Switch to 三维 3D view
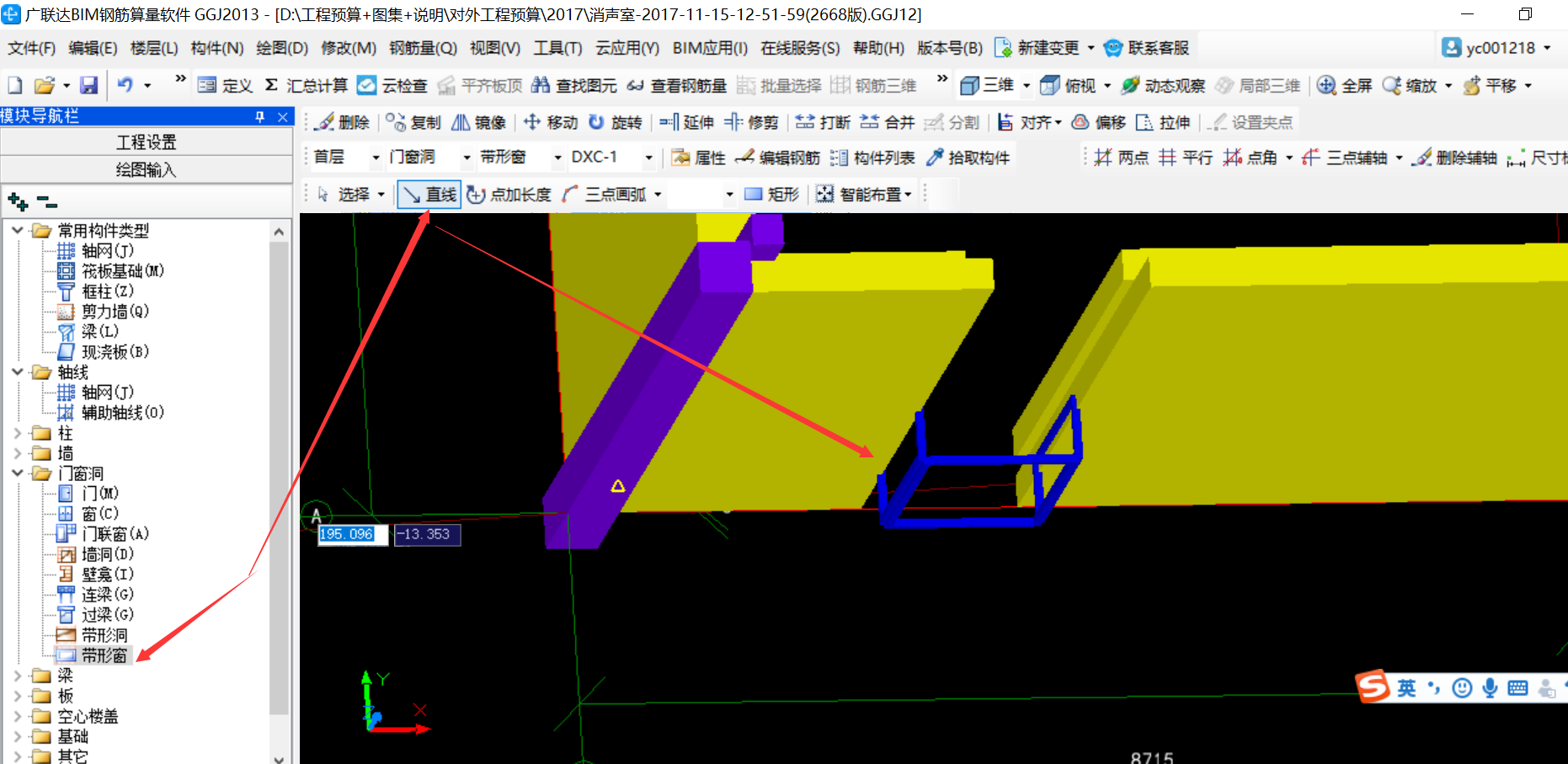Viewport: 1568px width, 764px height. 987,85
